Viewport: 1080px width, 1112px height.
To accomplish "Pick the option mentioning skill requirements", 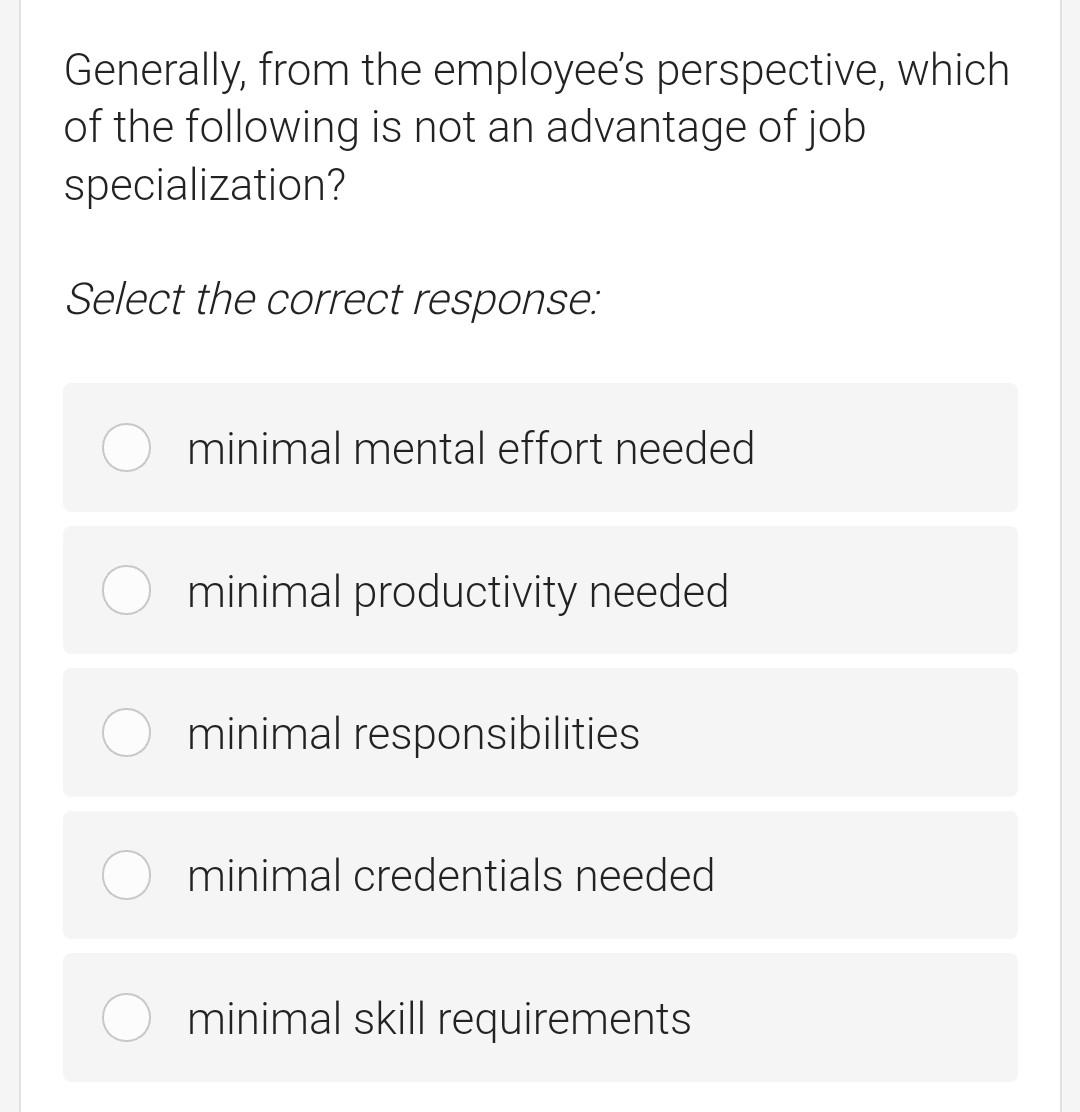I will tap(438, 1018).
